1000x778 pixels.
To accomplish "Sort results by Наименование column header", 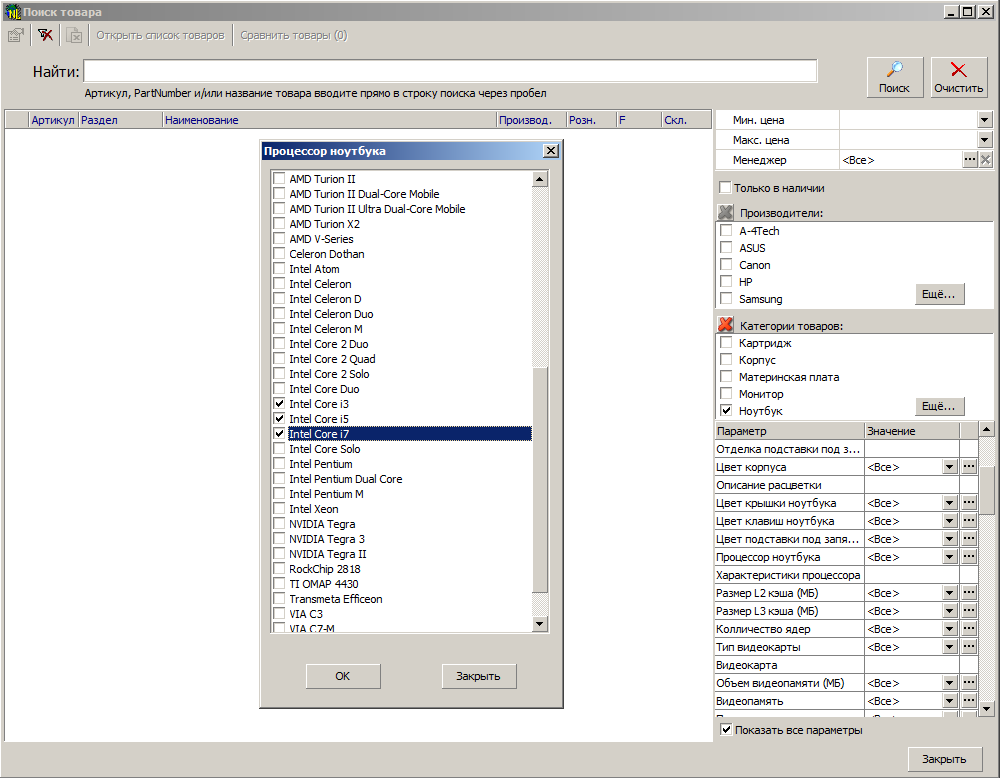I will 329,119.
